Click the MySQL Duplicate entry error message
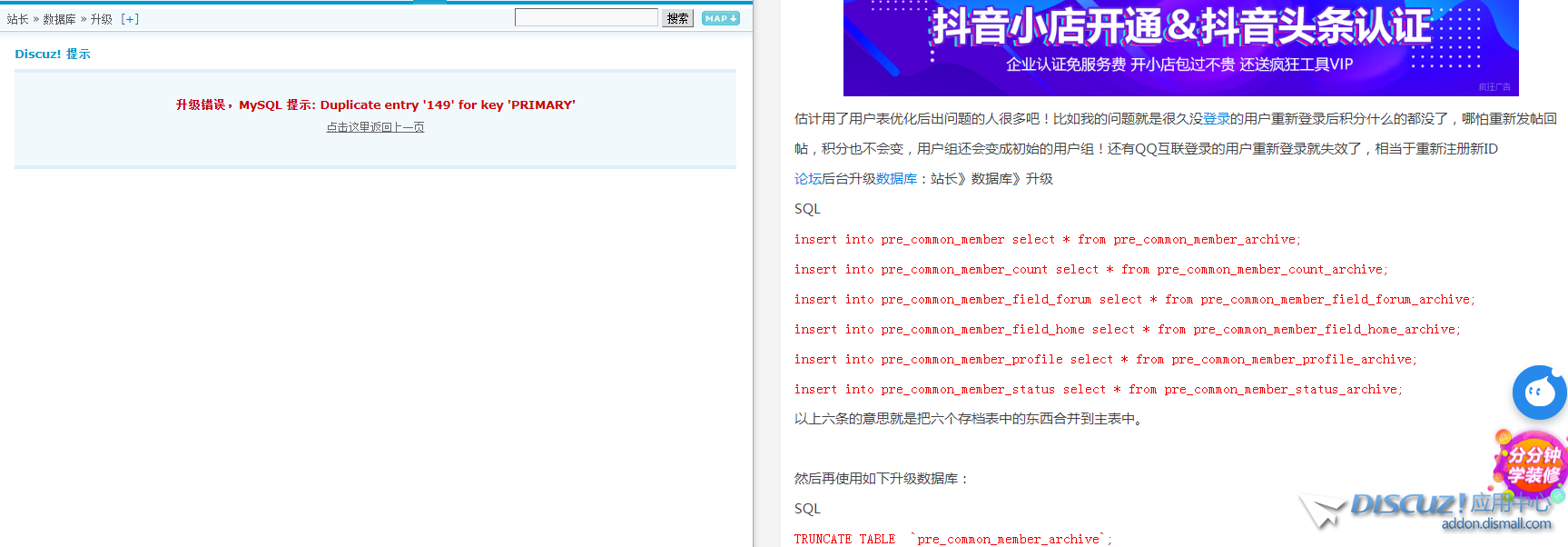The image size is (1568, 547). tap(375, 105)
